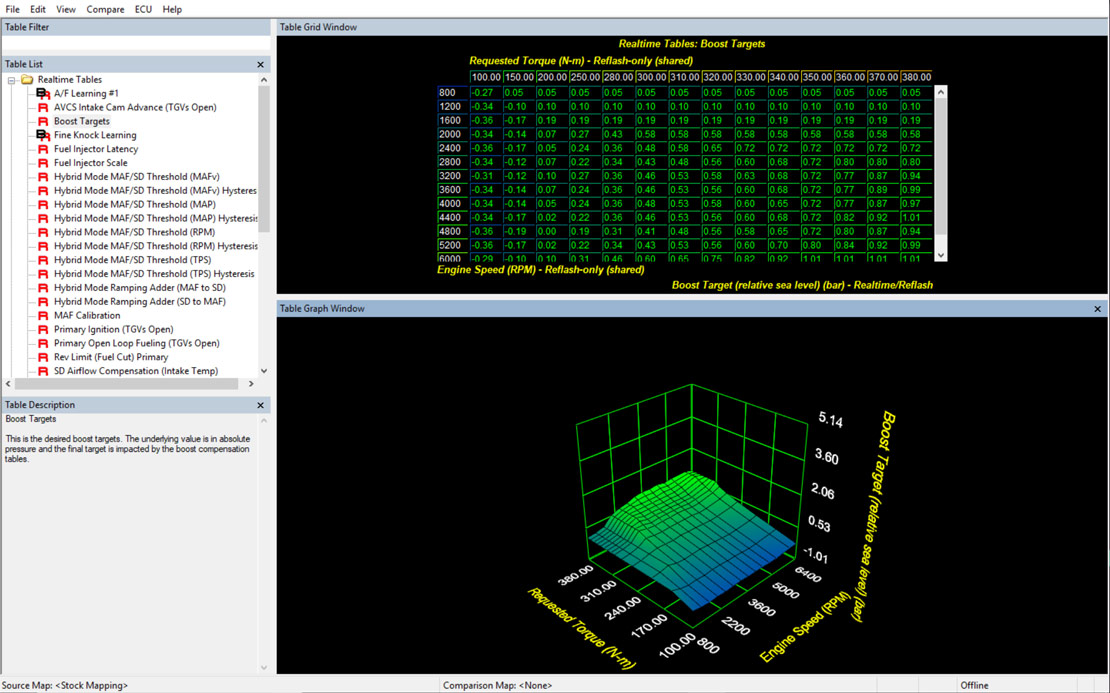Screen dimensions: 1110x693
Task: Click the A/F Learning #1 table icon
Action: coord(43,93)
